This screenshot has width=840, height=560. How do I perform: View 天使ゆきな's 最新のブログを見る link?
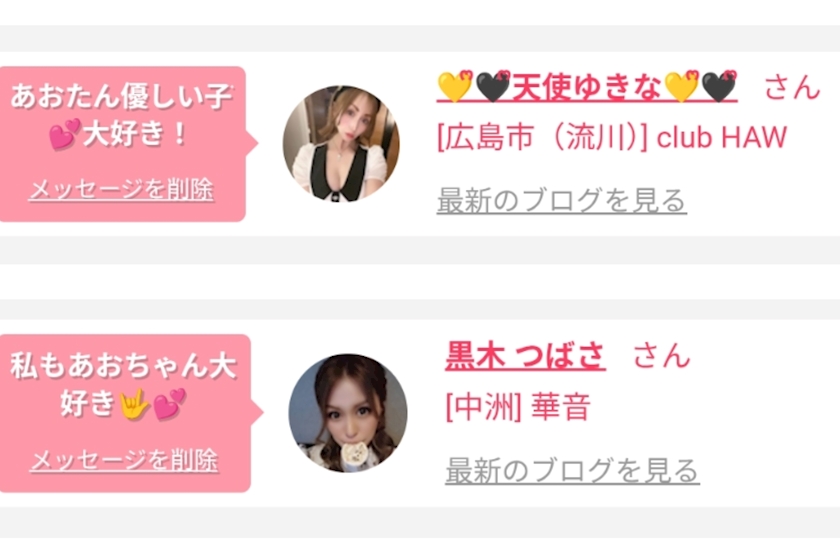point(561,200)
